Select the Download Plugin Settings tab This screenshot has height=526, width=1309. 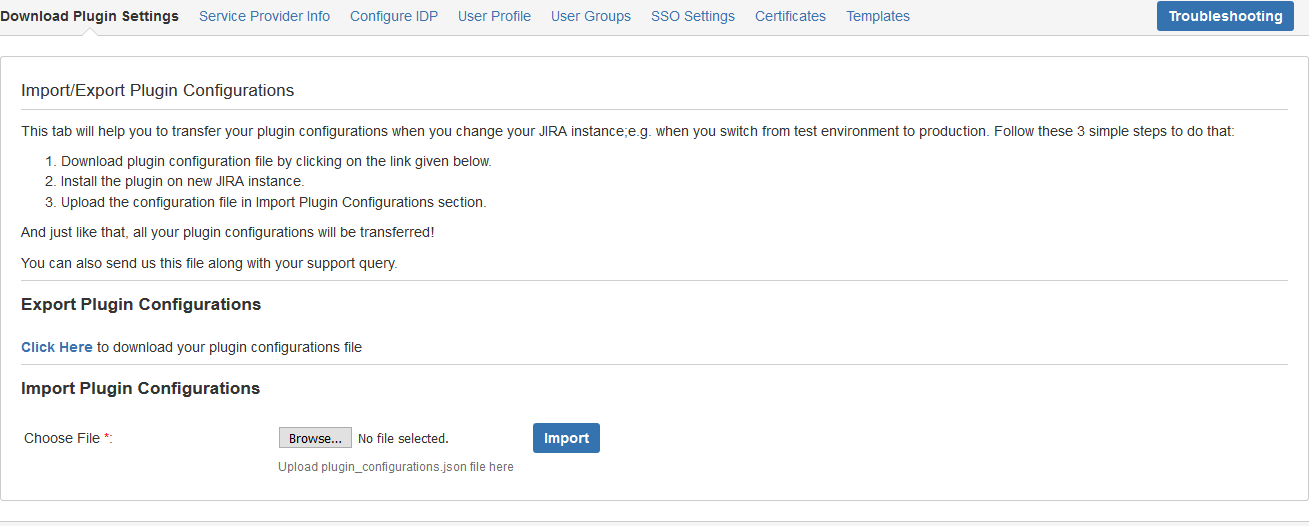tap(89, 16)
